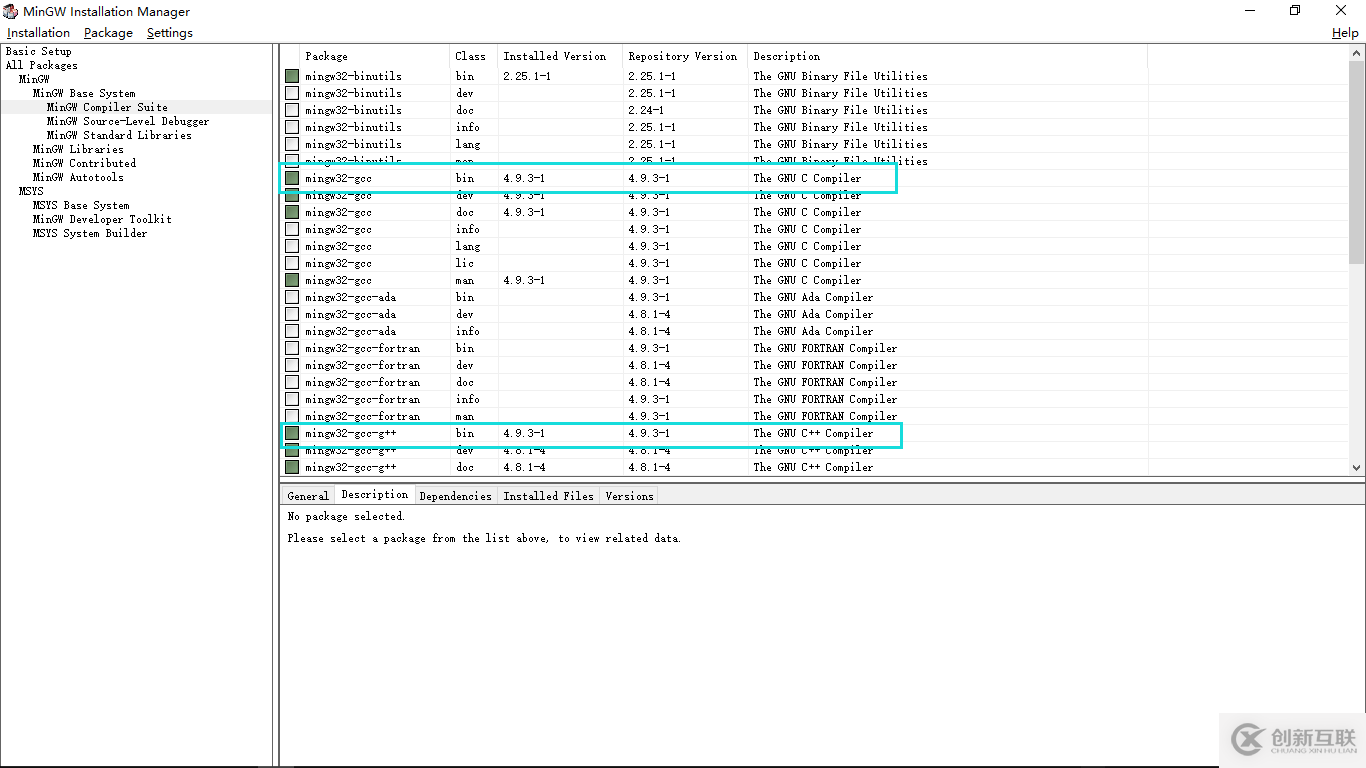Switch to the Versions tab

(629, 496)
